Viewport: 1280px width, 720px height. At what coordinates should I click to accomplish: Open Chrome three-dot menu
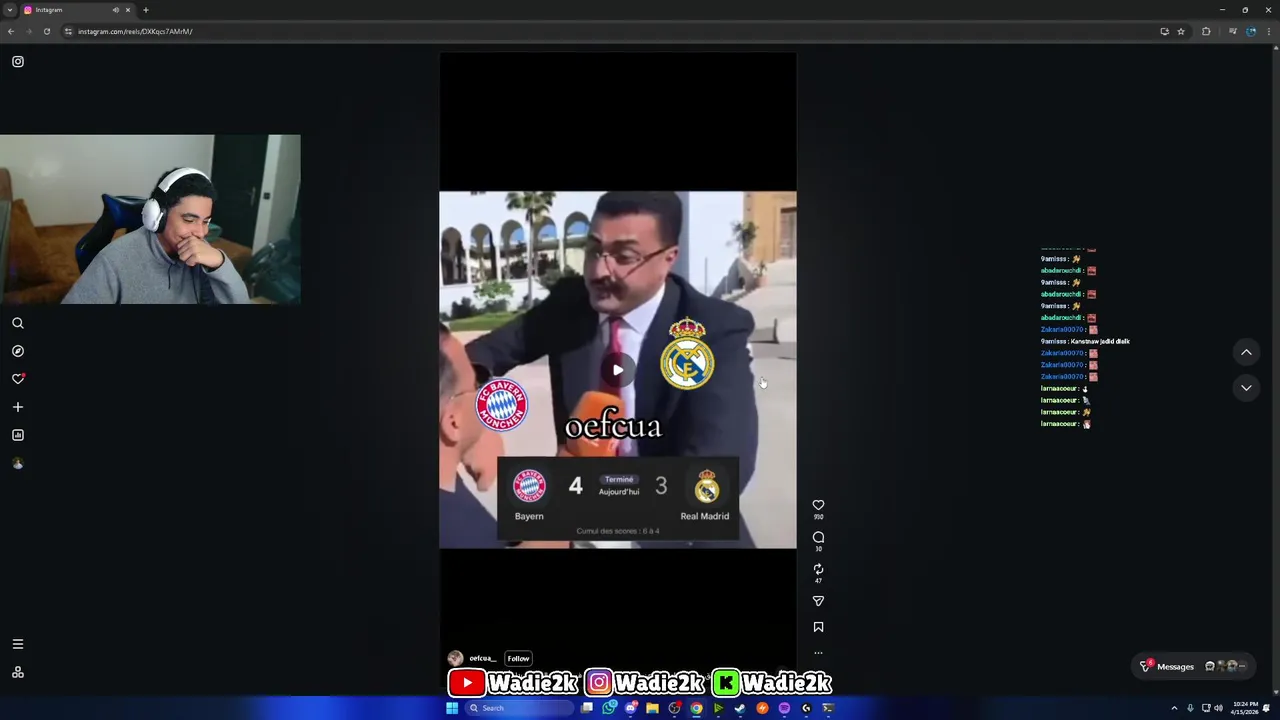tap(1269, 31)
